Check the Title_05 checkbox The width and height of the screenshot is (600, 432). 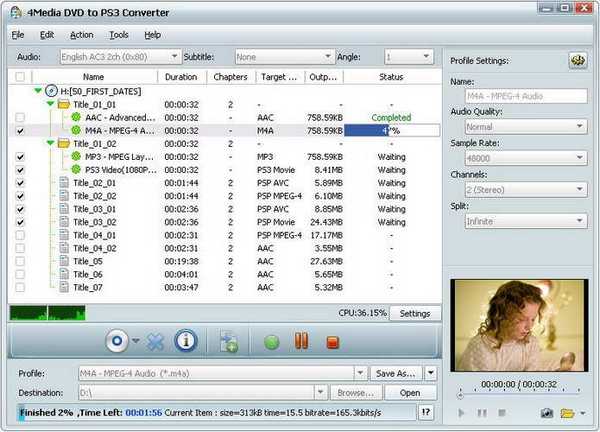click(20, 261)
